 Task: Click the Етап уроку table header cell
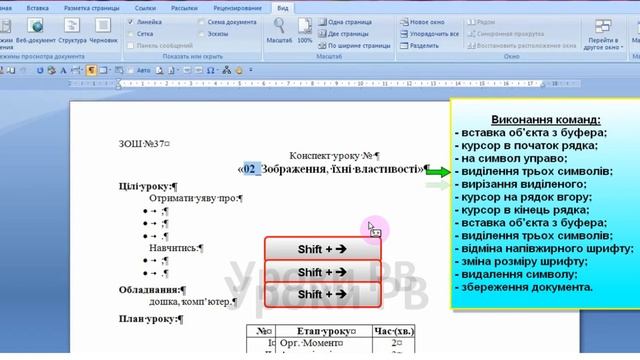(324, 331)
